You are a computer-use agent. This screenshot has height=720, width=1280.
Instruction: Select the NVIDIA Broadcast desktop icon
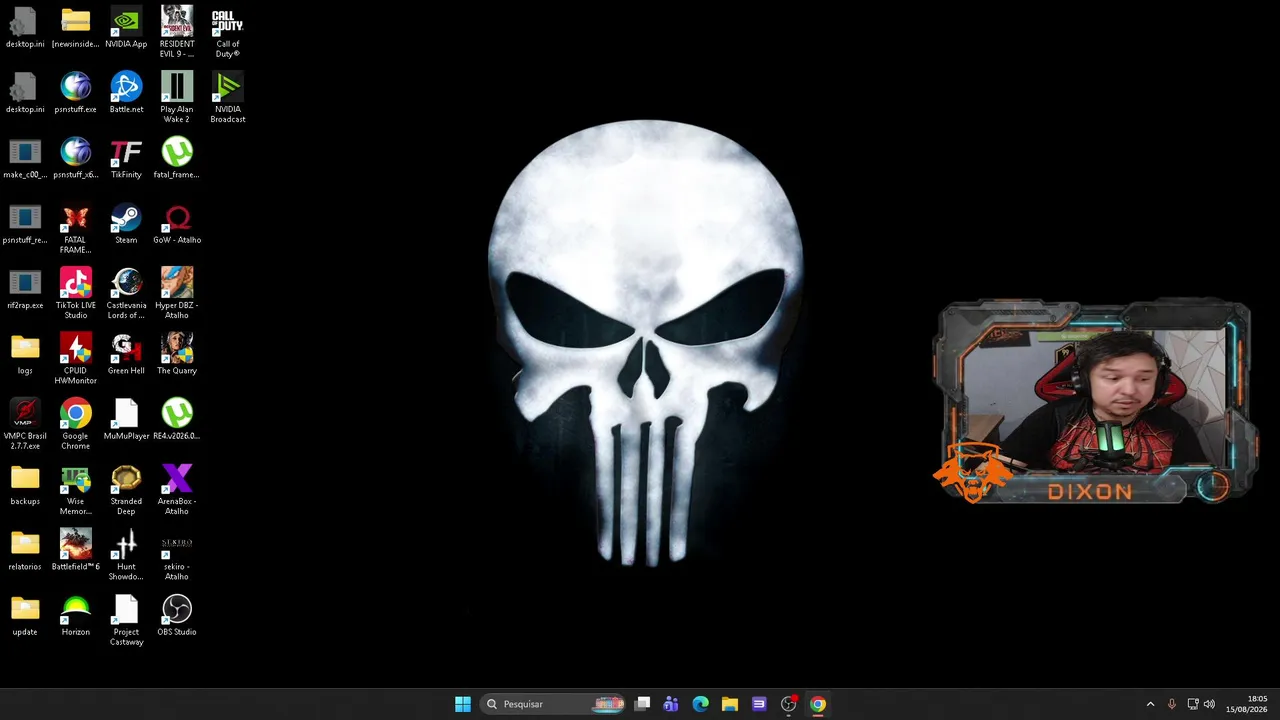[228, 97]
